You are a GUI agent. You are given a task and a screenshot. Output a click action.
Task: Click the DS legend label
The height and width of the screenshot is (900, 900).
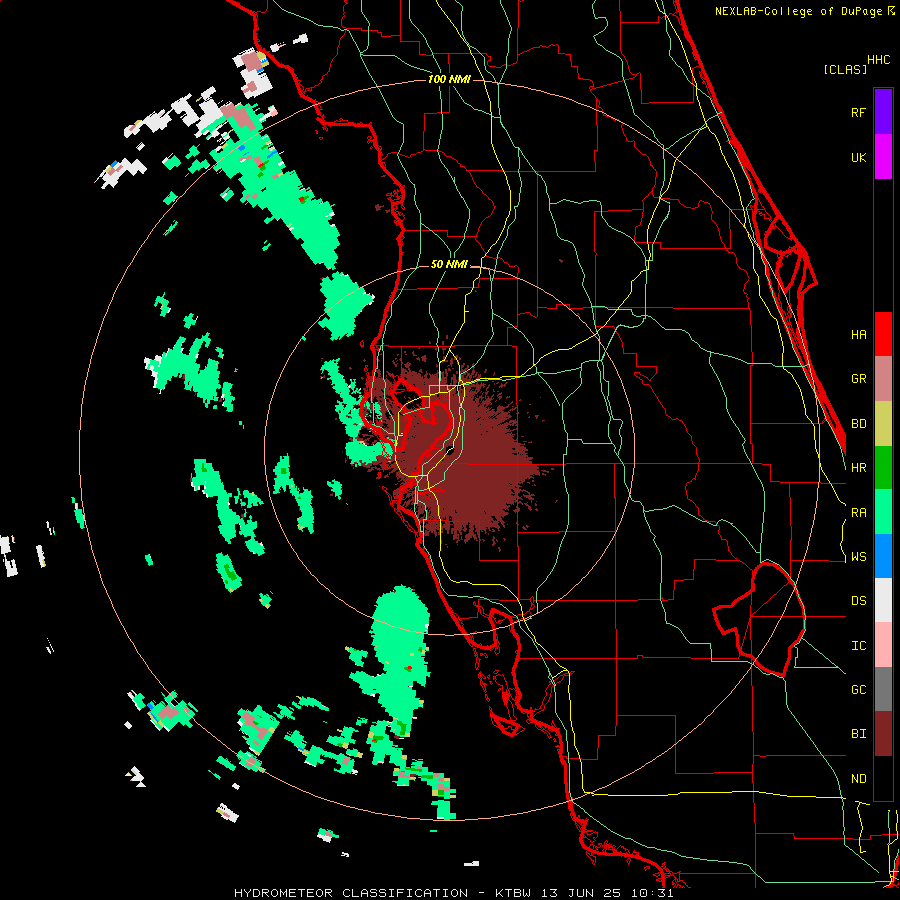click(x=858, y=601)
